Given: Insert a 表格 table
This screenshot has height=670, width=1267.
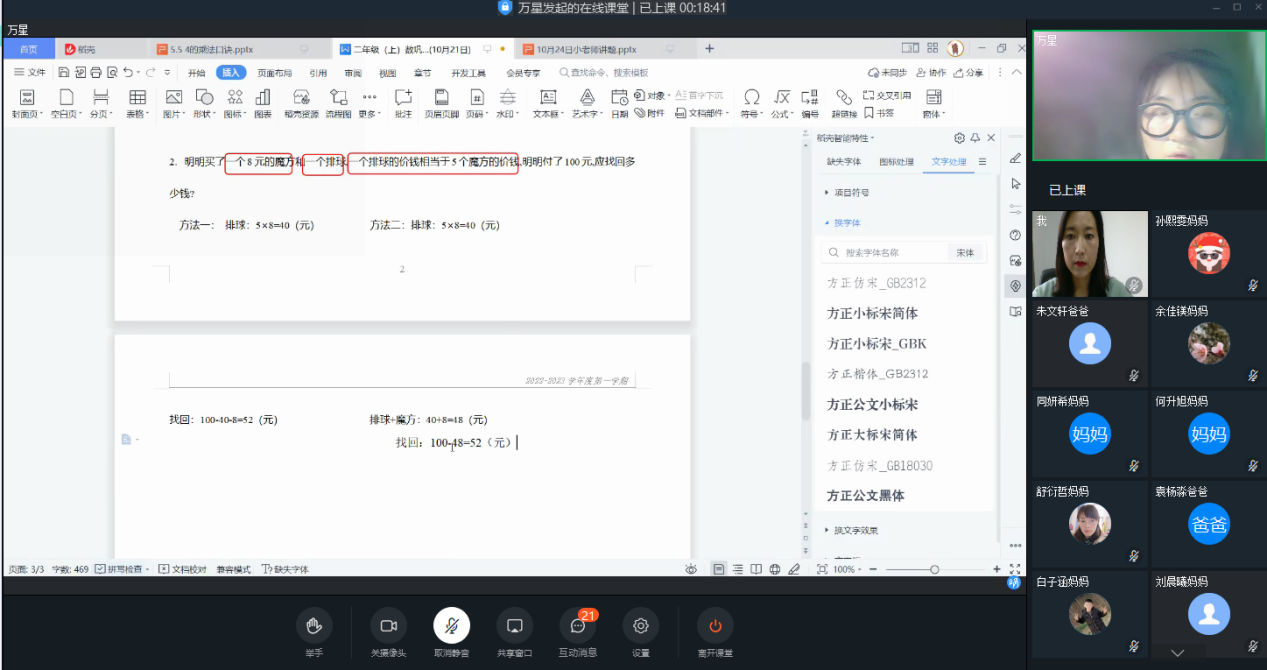Looking at the screenshot, I should (137, 103).
